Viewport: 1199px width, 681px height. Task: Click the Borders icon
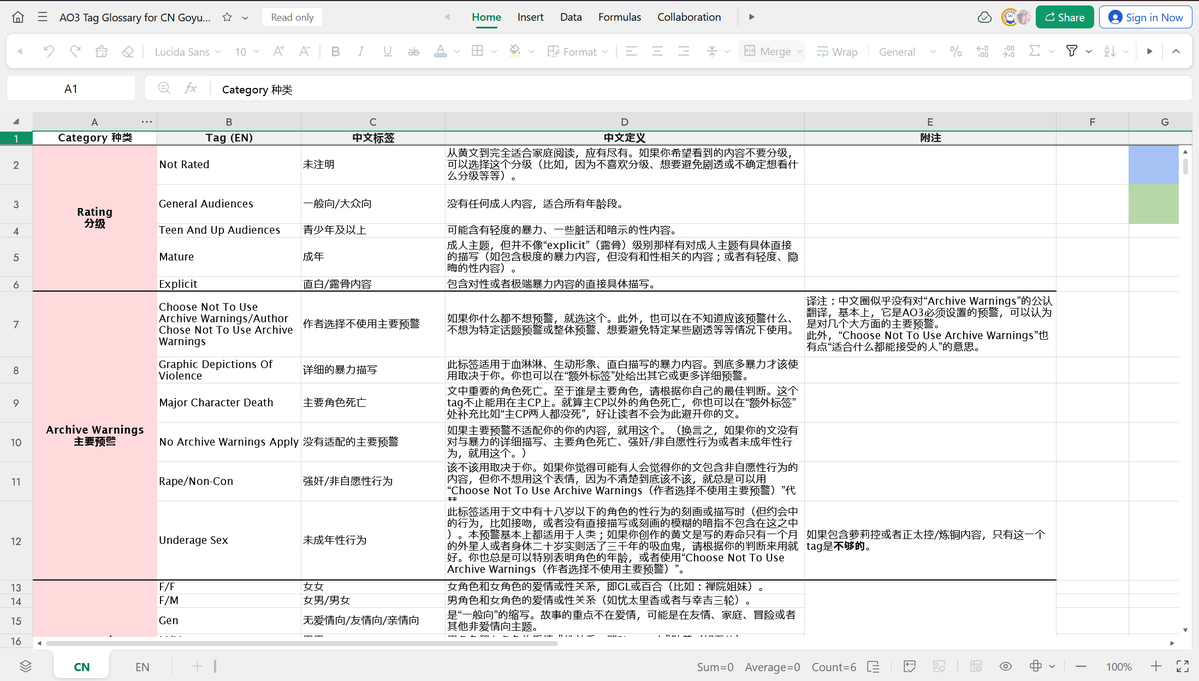[477, 51]
